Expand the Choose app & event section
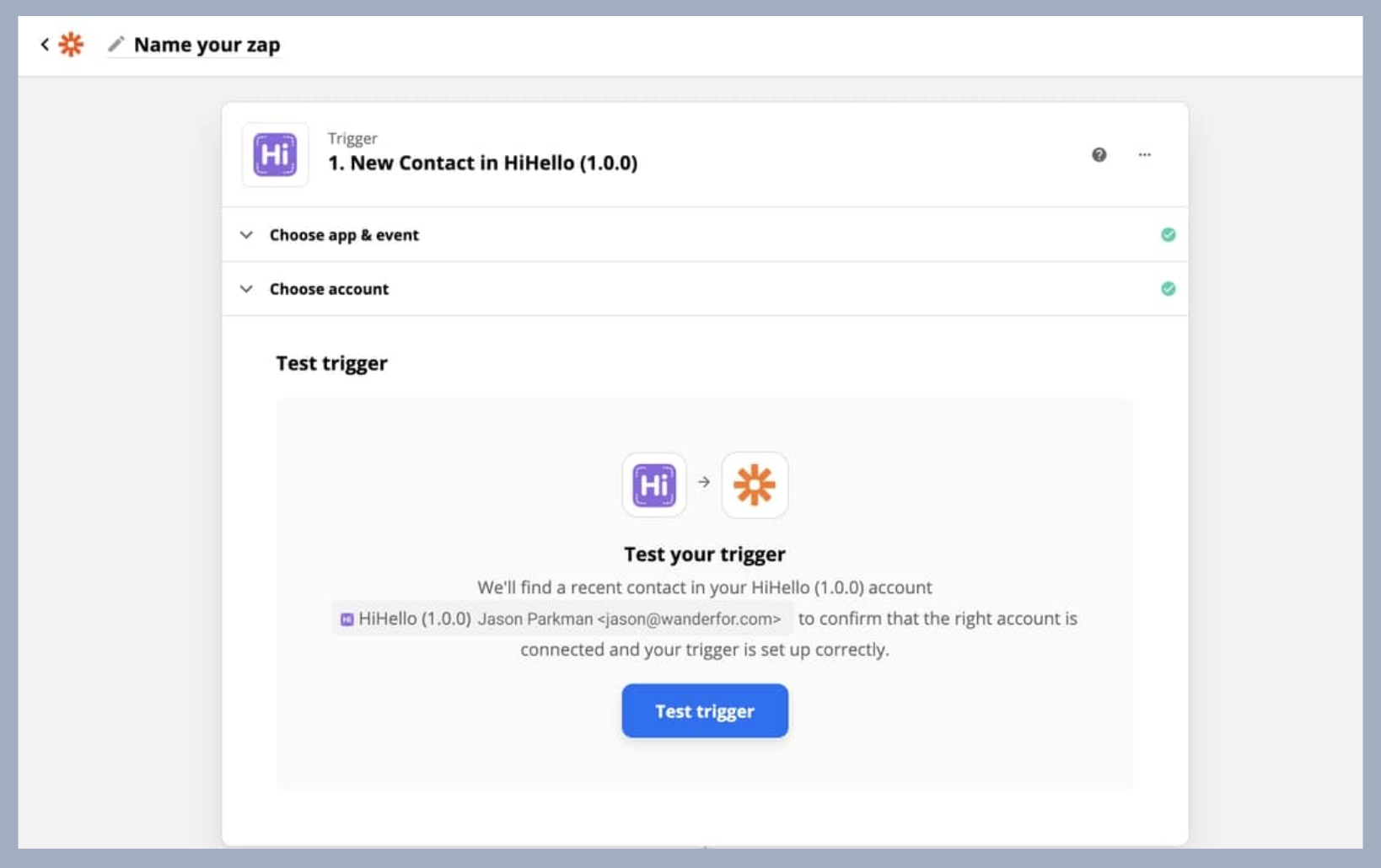Image resolution: width=1381 pixels, height=868 pixels. tap(705, 234)
